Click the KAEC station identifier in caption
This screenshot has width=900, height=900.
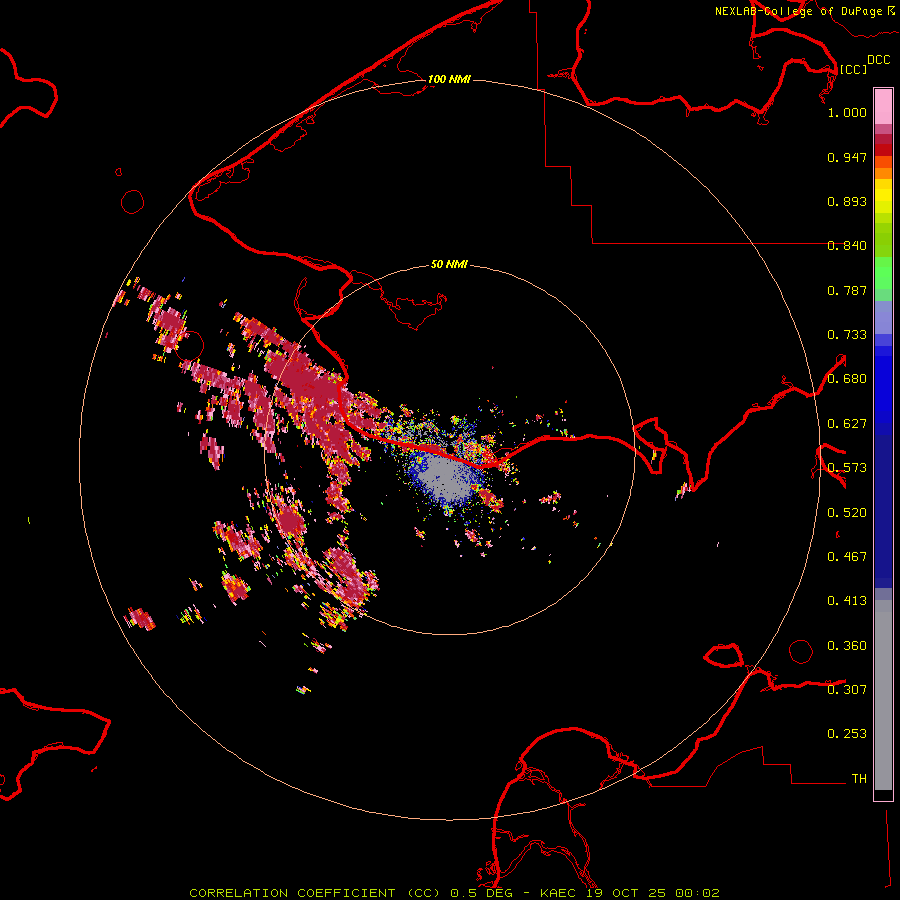[557, 893]
